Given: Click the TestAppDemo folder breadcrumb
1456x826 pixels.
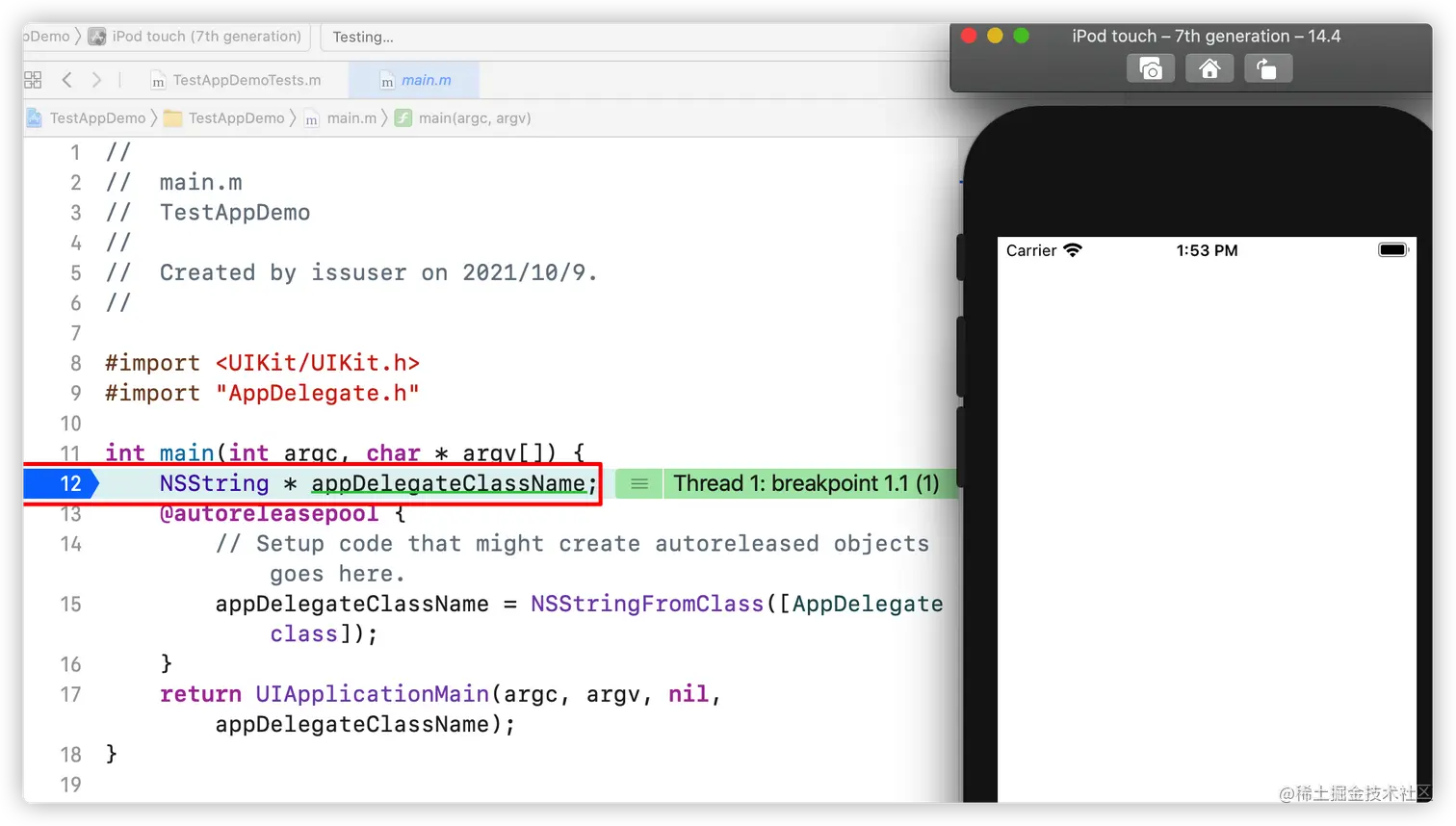Looking at the screenshot, I should click(225, 117).
